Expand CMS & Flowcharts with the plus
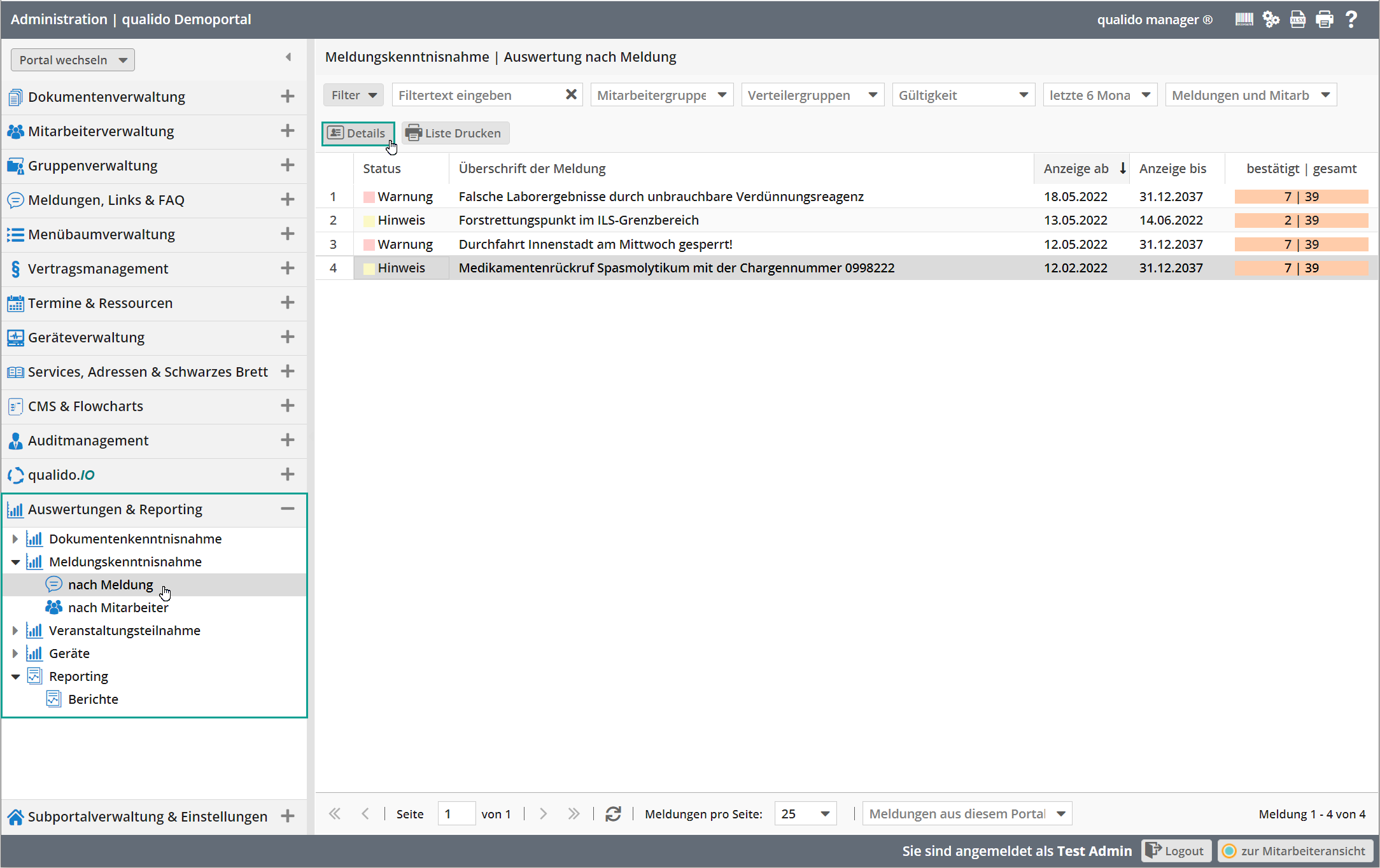Viewport: 1380px width, 868px height. pos(288,405)
